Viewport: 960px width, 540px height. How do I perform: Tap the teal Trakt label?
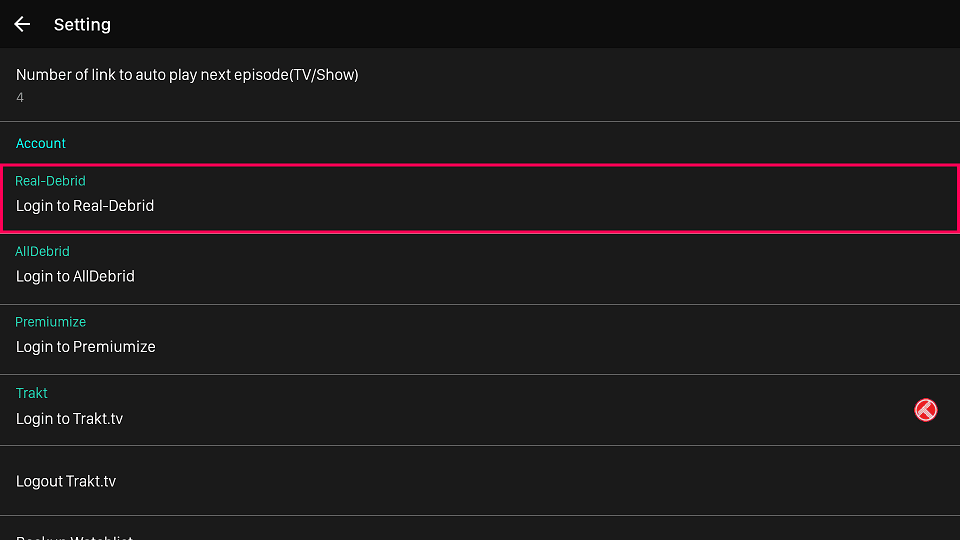[x=32, y=393]
